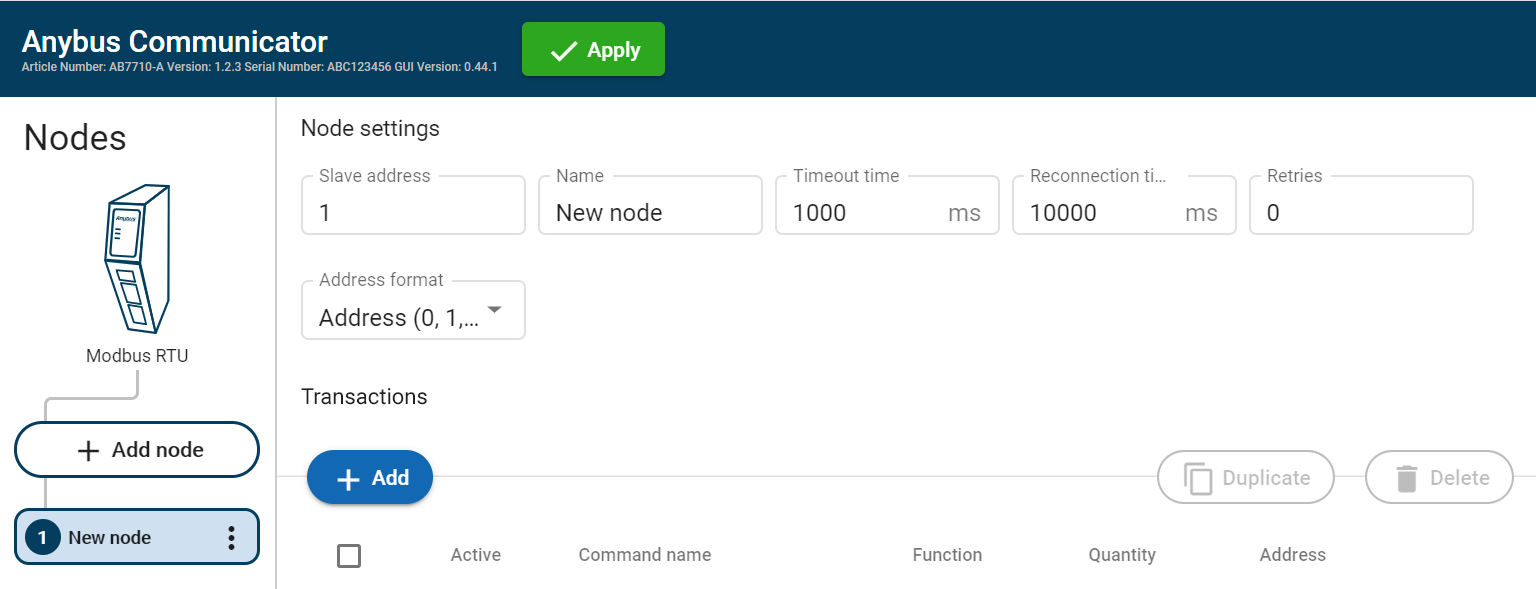Click the Duplicate transaction button
The width and height of the screenshot is (1536, 589).
tap(1245, 477)
